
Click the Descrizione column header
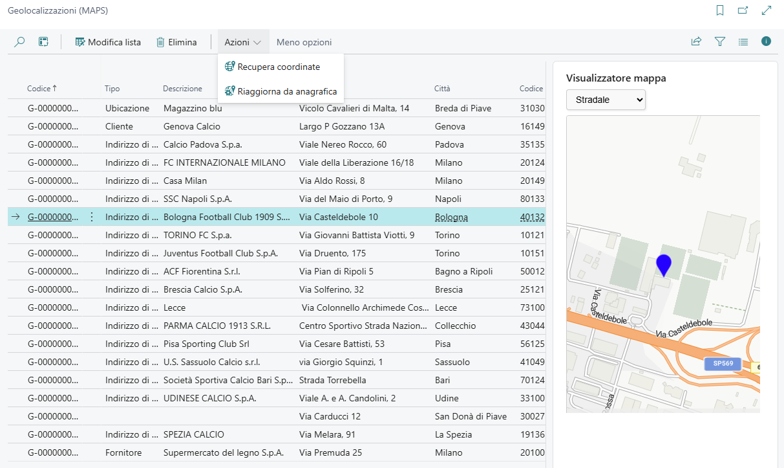pyautogui.click(x=182, y=88)
